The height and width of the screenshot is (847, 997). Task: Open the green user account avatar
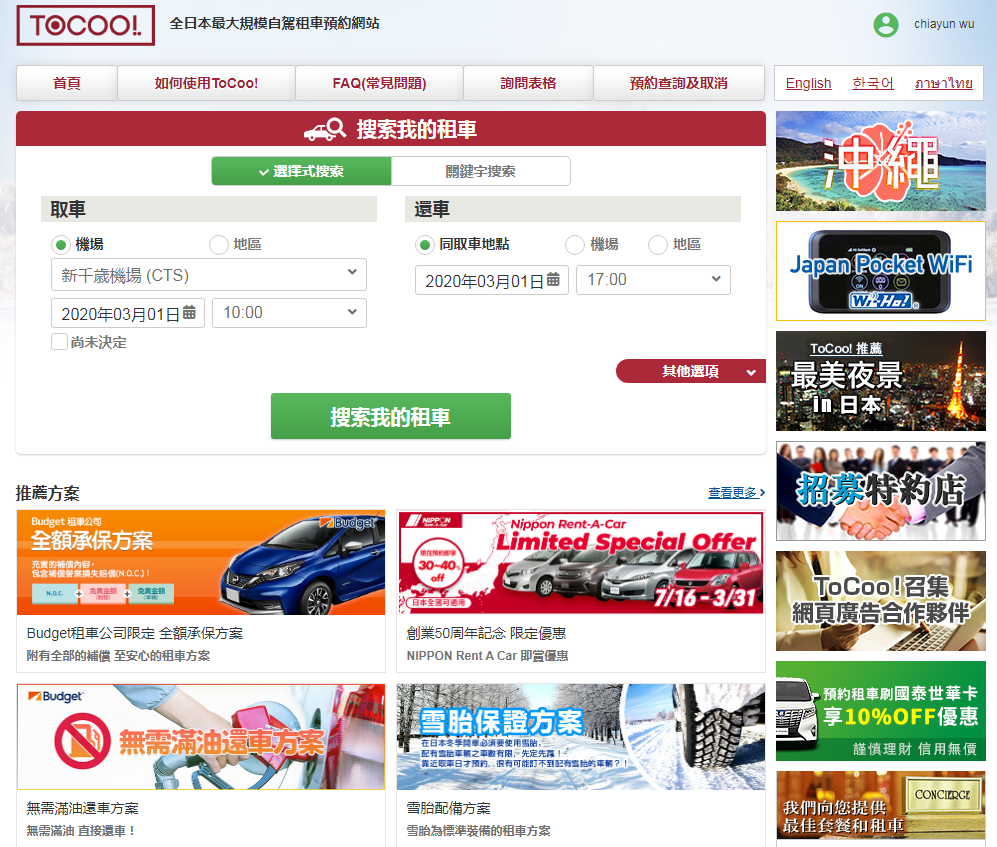(x=886, y=25)
